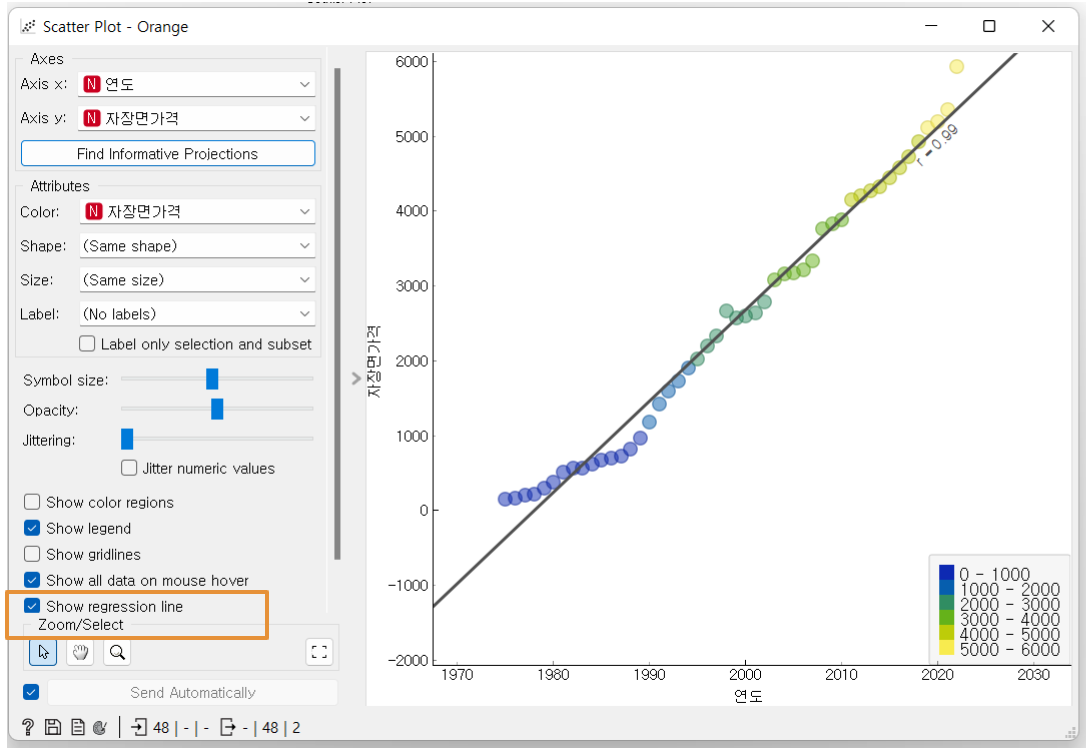
Task: Enable Jitter numeric values checkbox
Action: [129, 468]
